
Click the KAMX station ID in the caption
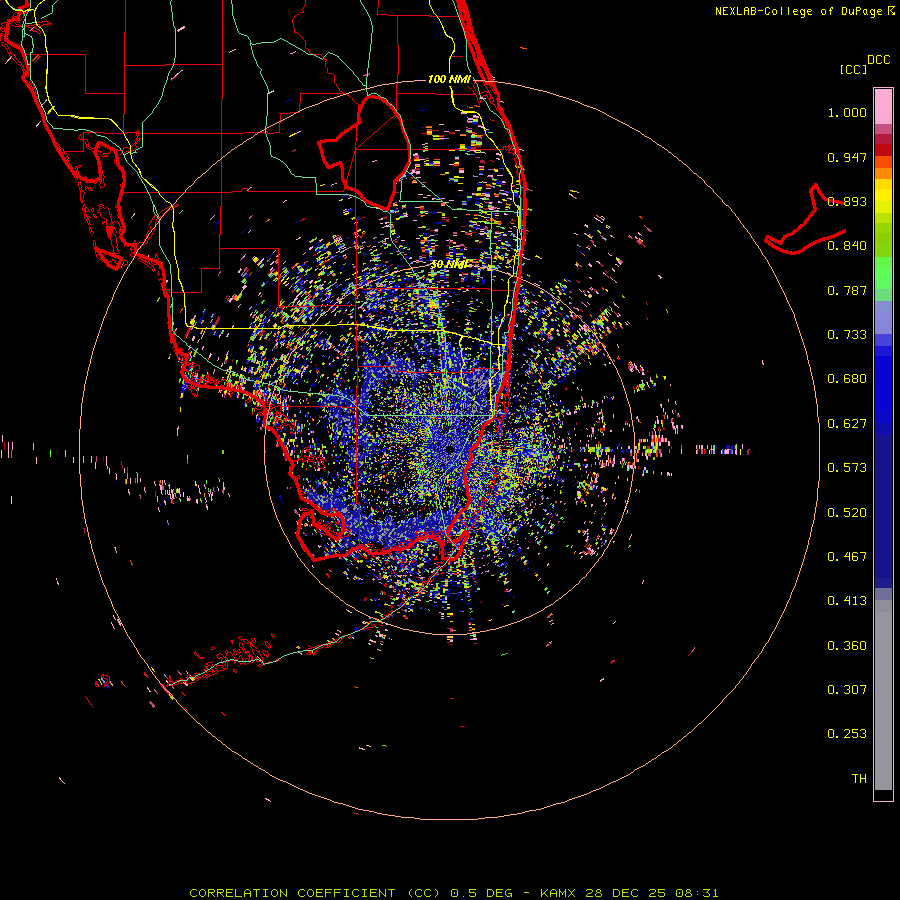point(558,893)
